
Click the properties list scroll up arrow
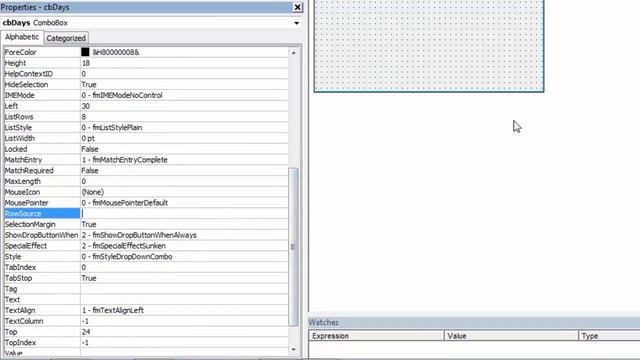(293, 53)
